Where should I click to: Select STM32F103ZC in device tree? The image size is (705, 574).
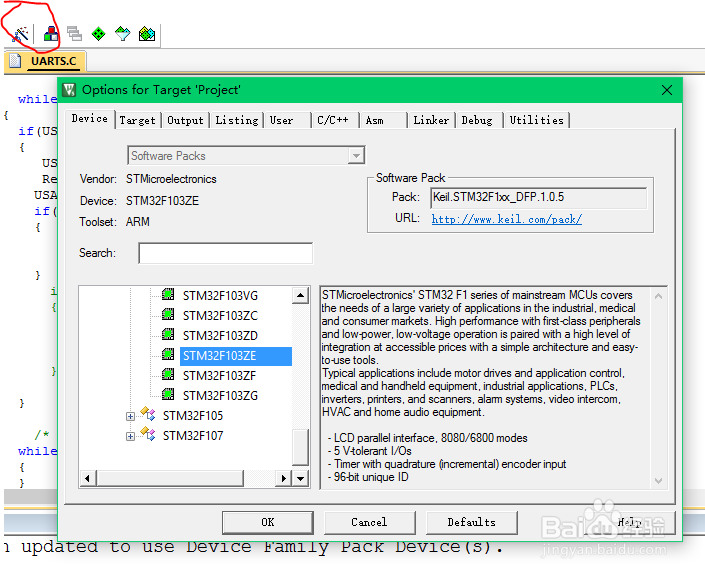coord(220,316)
